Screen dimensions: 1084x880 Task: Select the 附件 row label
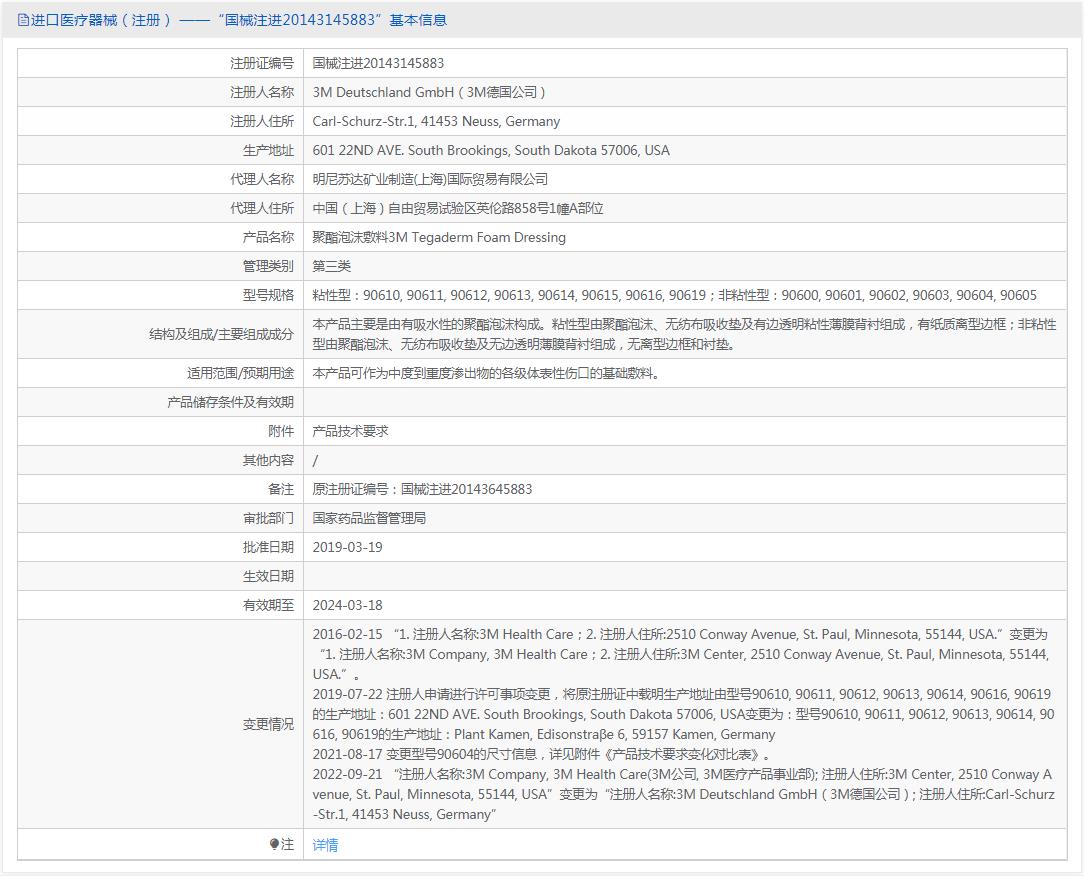(281, 432)
